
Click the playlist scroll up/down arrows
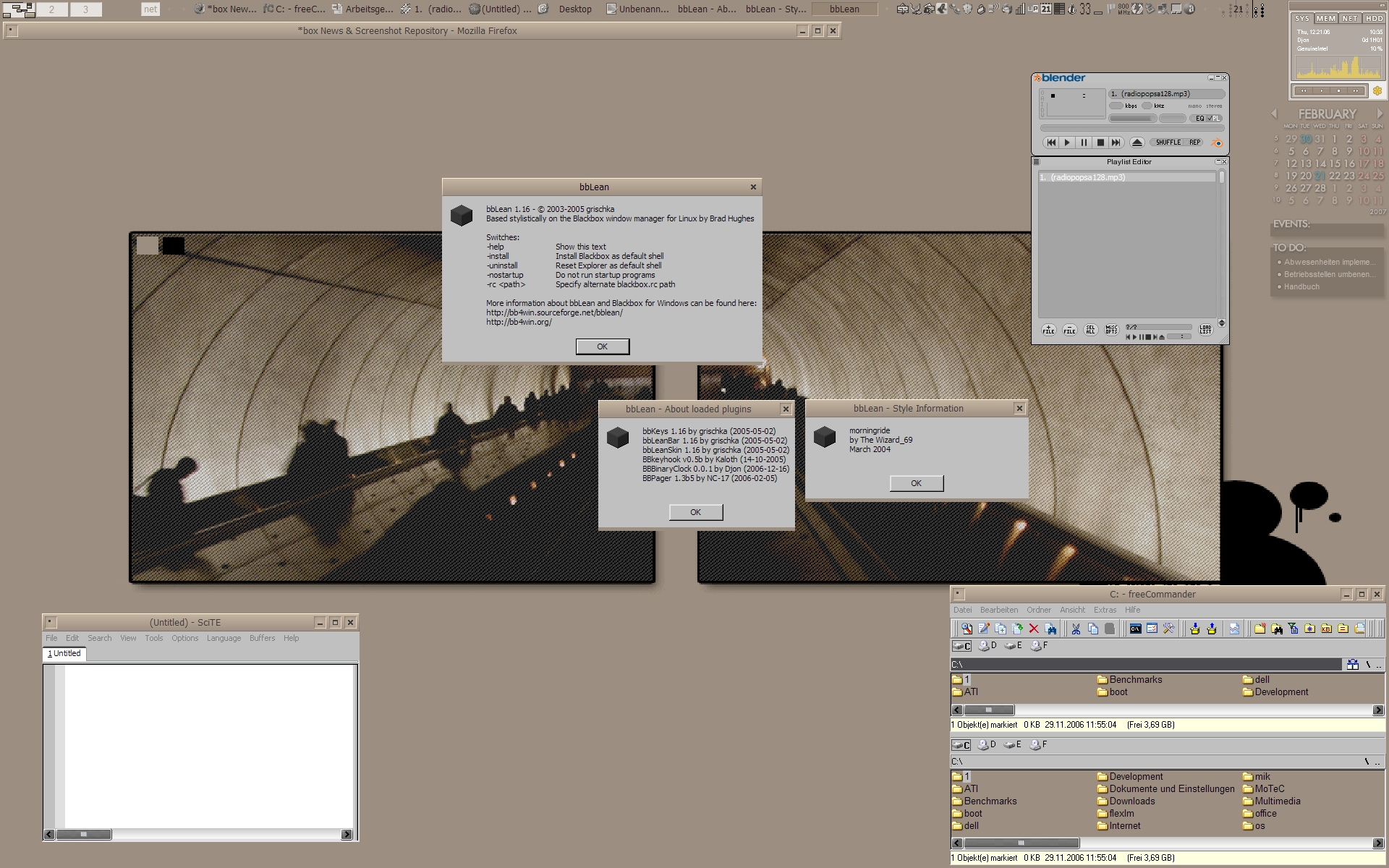[1222, 323]
